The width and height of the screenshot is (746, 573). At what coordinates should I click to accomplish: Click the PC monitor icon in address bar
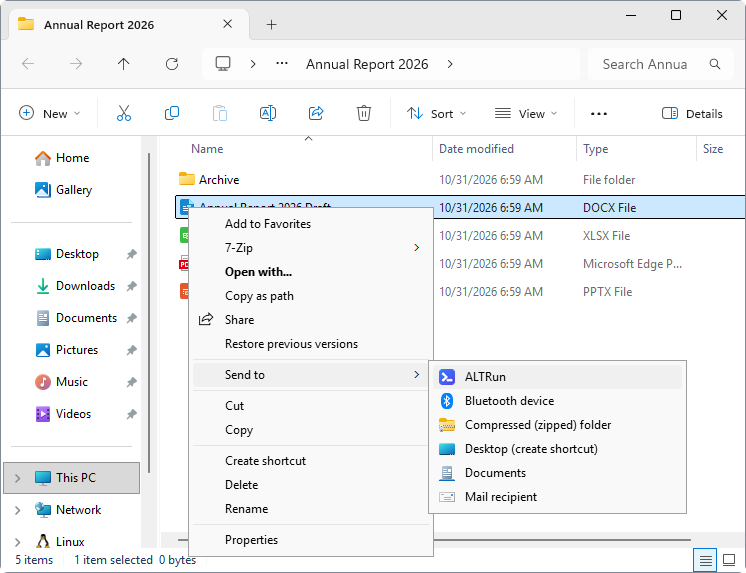coord(223,64)
